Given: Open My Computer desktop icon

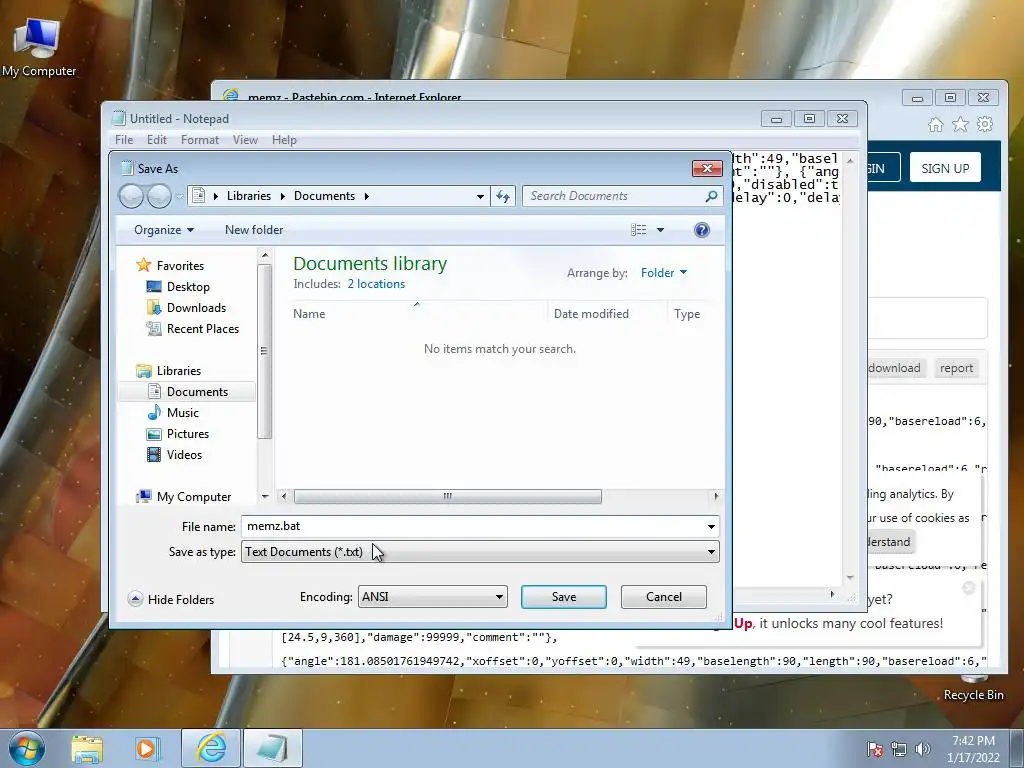Looking at the screenshot, I should click(x=38, y=49).
